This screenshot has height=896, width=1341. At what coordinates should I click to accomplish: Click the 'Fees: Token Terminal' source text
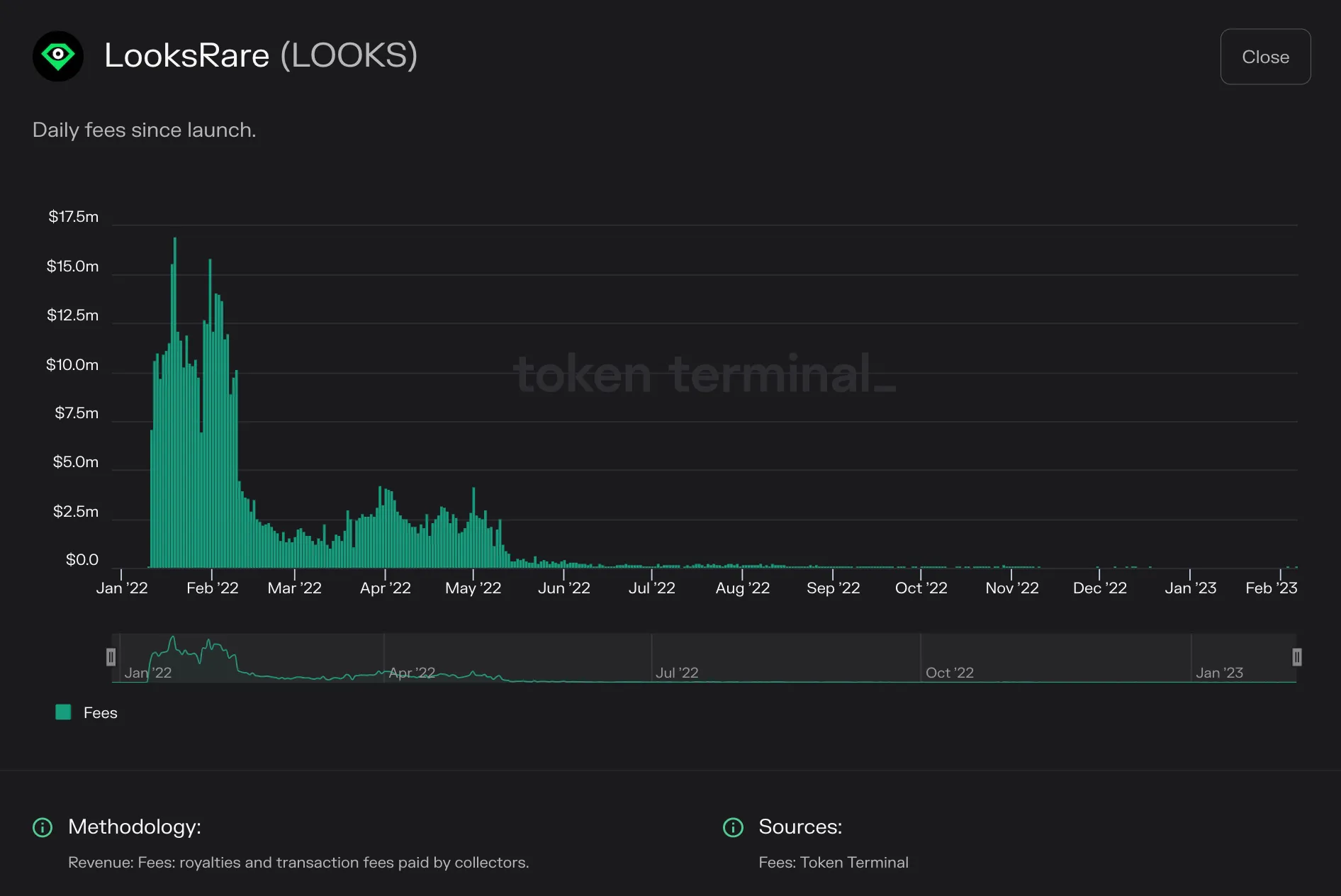[834, 863]
